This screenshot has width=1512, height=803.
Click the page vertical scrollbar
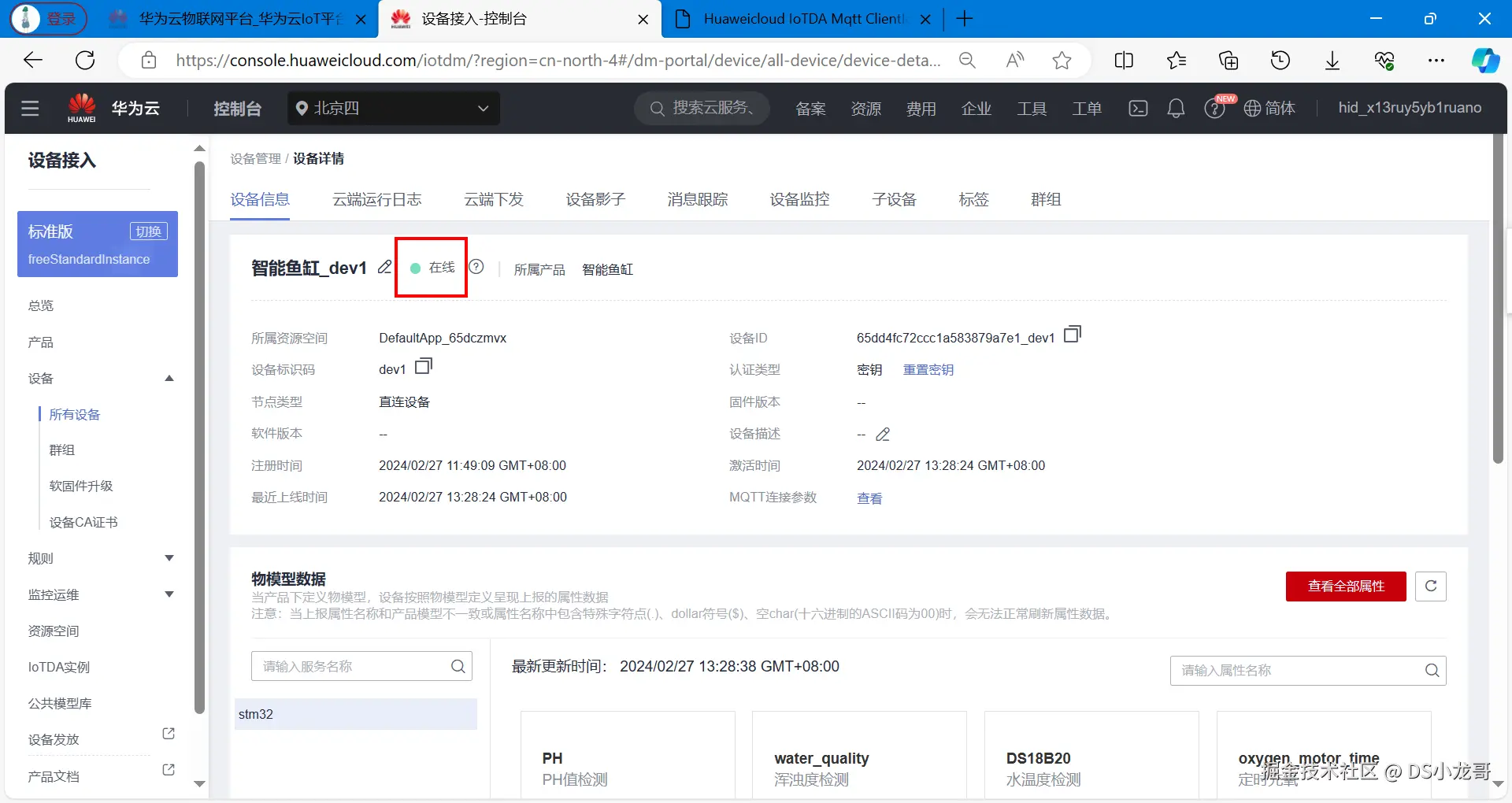click(1498, 299)
